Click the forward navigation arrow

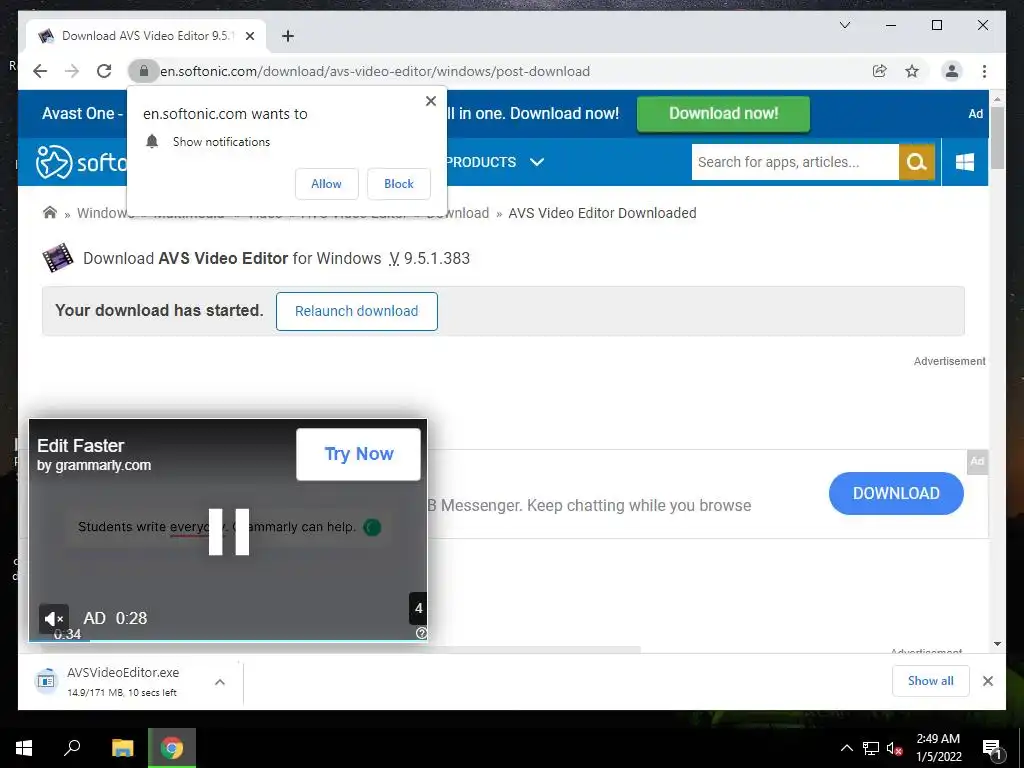pos(72,71)
